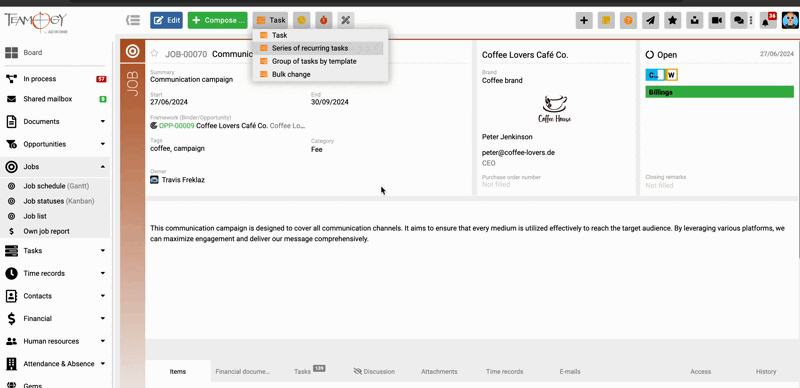Click owner Travis Freklaz
800x388 pixels.
click(183, 180)
